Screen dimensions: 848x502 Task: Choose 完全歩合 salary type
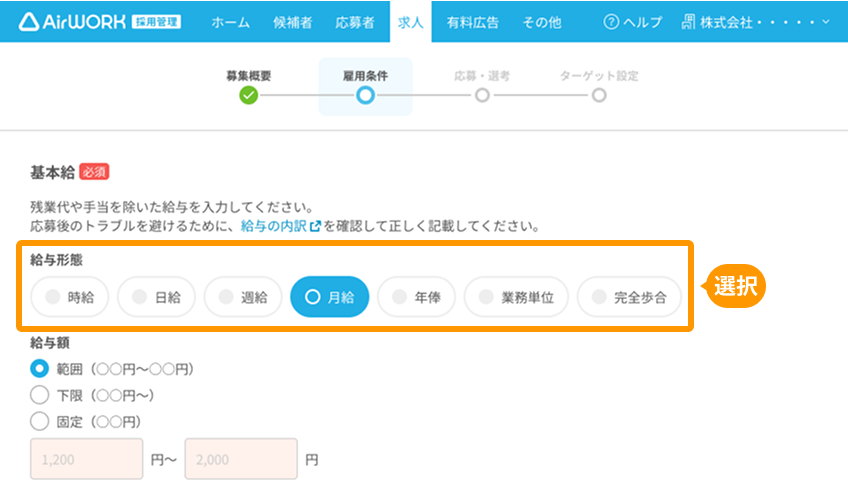[629, 296]
